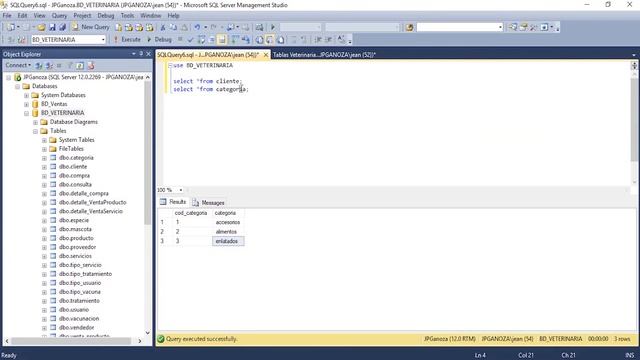This screenshot has height=360, width=640.
Task: Click the Database Engine Query icon
Action: 118,27
